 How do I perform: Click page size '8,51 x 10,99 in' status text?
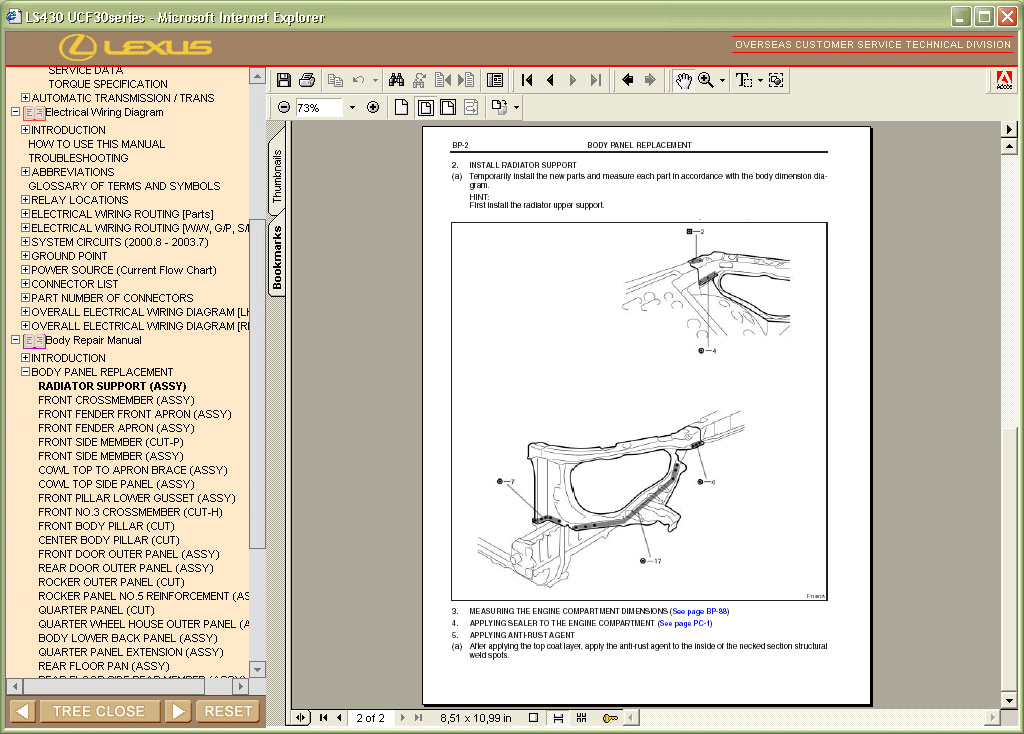(475, 718)
